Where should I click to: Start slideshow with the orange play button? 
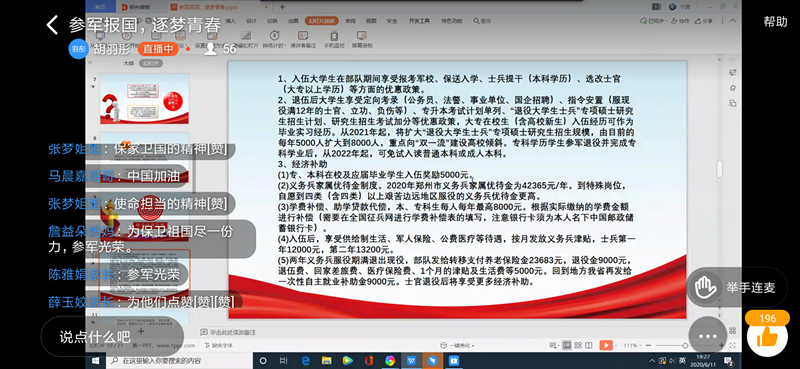tap(606, 346)
